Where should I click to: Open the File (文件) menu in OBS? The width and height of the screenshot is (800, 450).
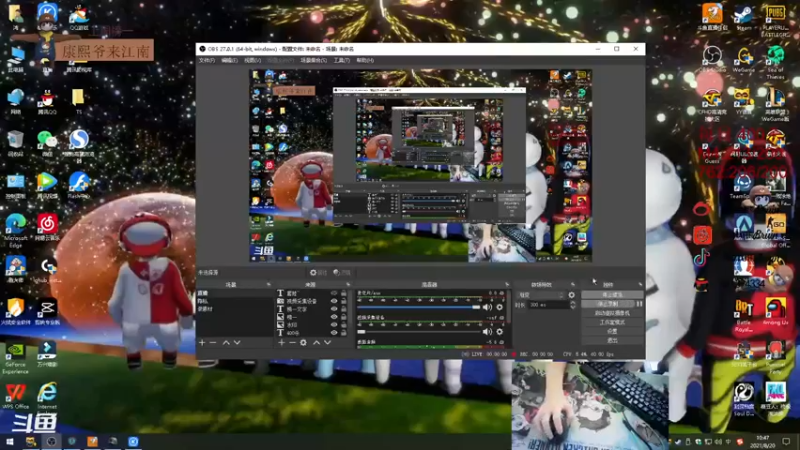(x=207, y=60)
